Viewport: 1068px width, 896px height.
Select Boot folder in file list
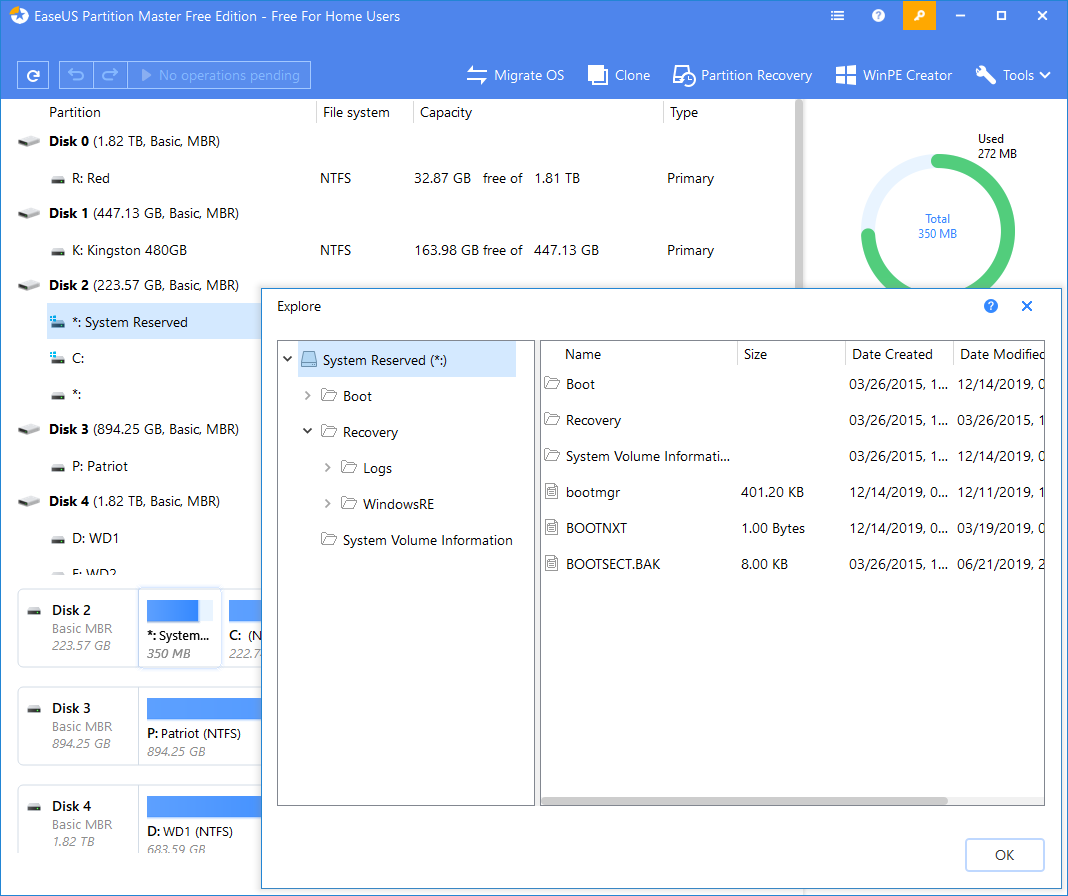point(794,384)
